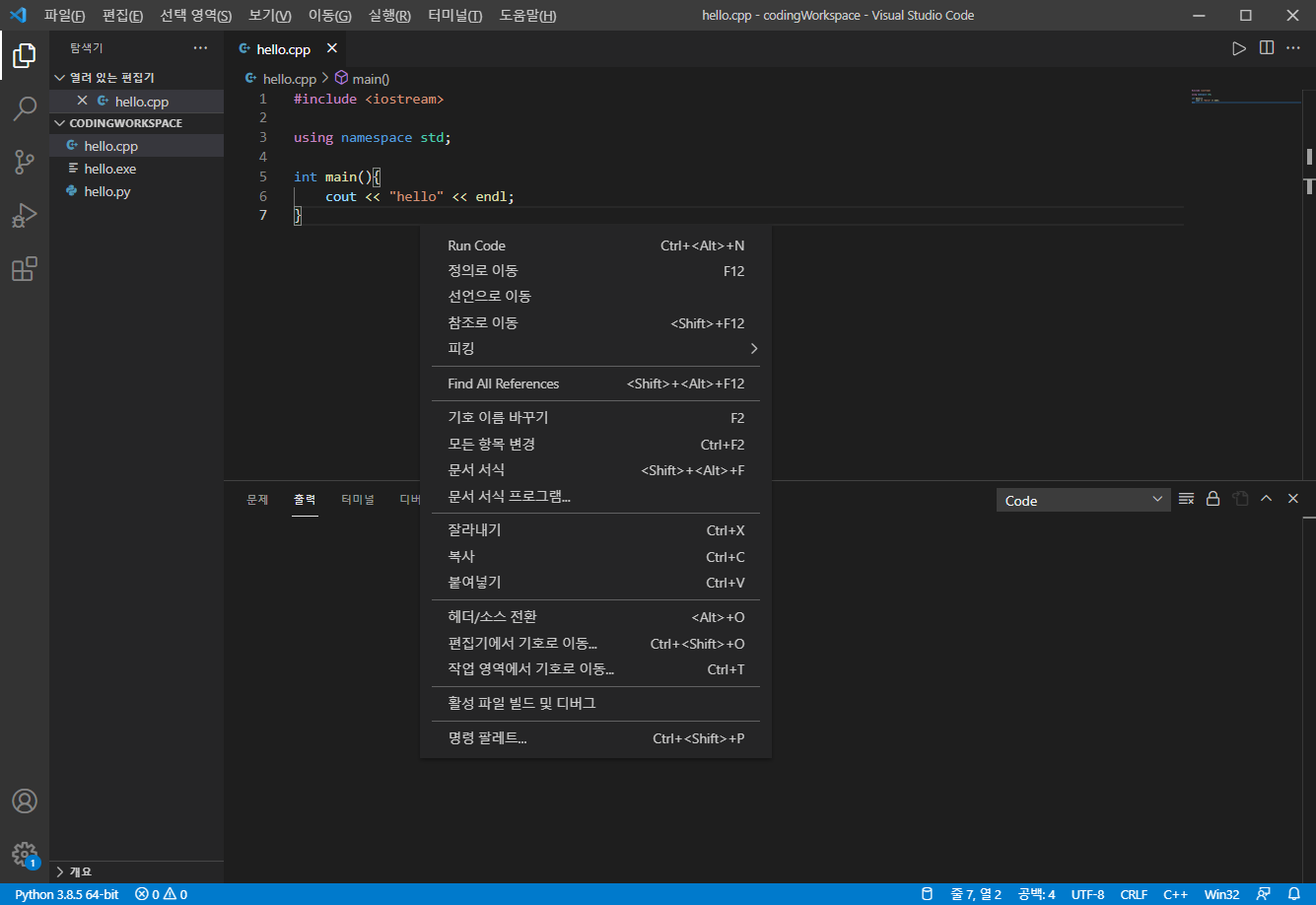Click the errors and warnings count
The image size is (1316, 905).
pyautogui.click(x=161, y=894)
